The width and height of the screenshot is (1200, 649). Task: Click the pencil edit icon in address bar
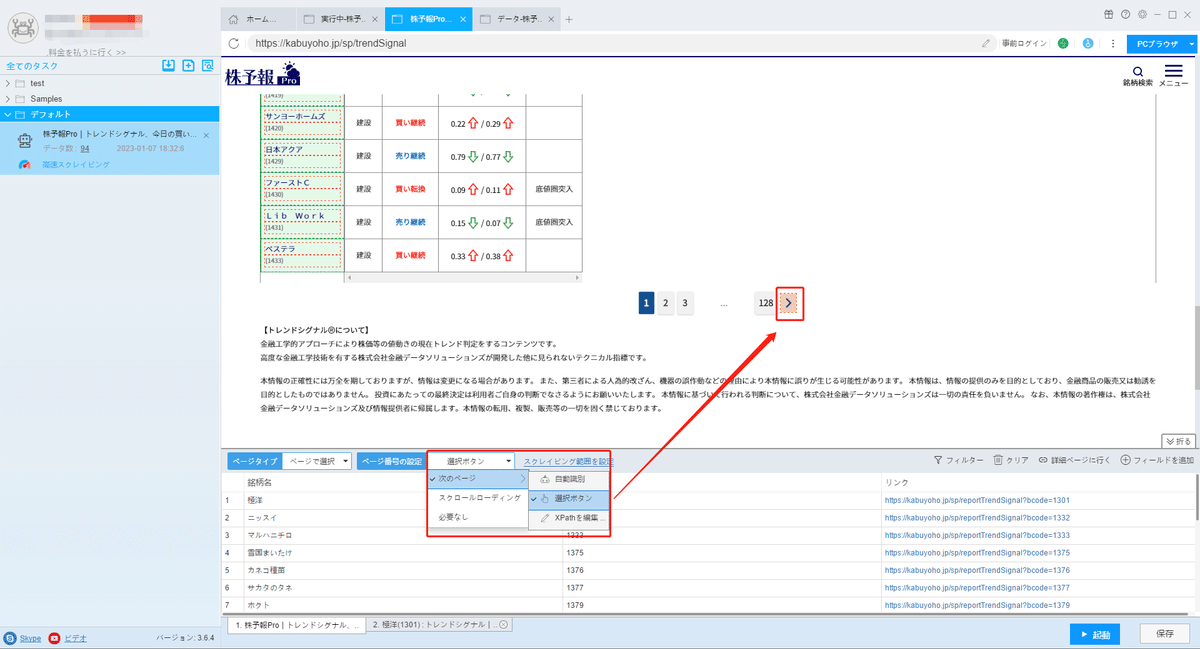point(986,44)
